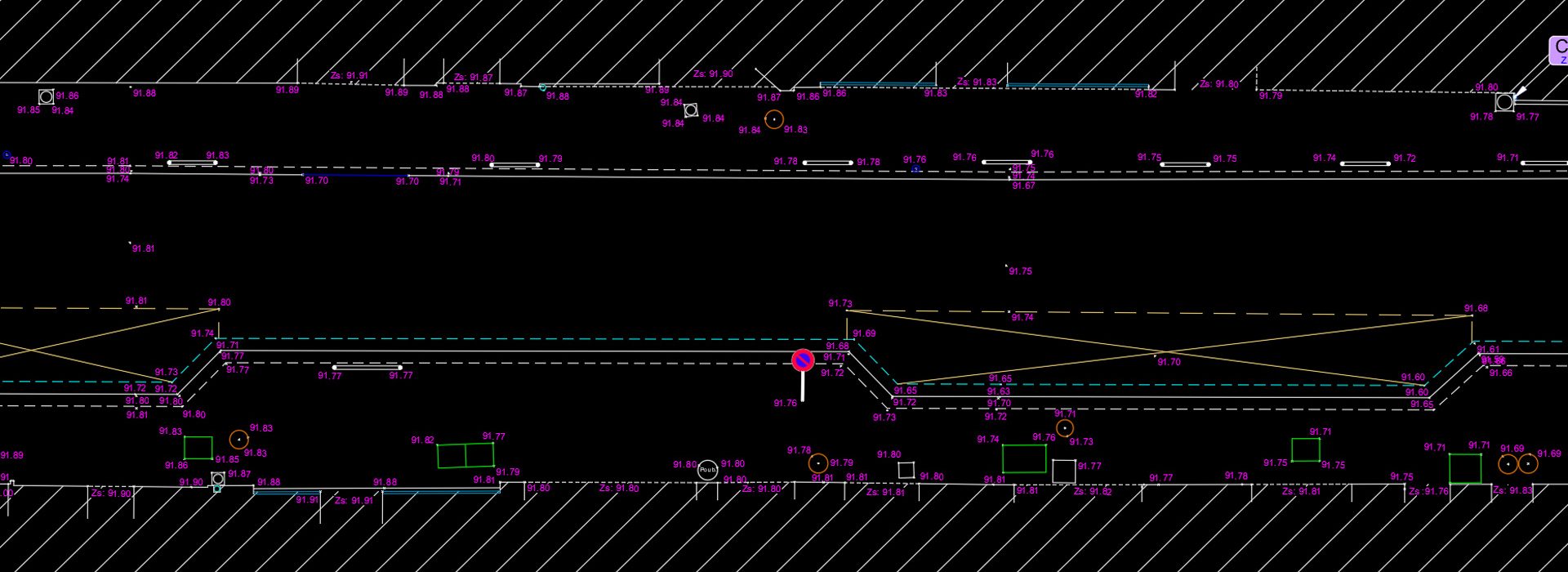This screenshot has width=1568, height=572.
Task: Click the circular "Poub." bin symbol
Action: coord(707,470)
